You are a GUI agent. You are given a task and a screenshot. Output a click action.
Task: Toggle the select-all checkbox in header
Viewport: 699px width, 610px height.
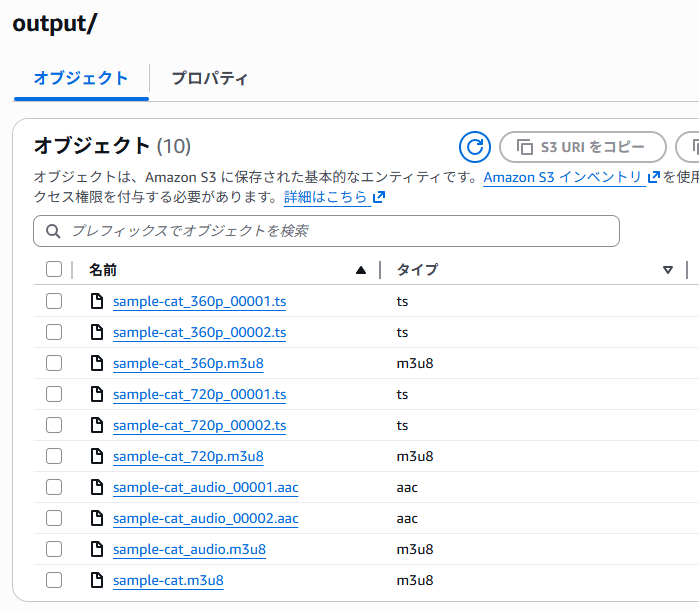coord(54,269)
